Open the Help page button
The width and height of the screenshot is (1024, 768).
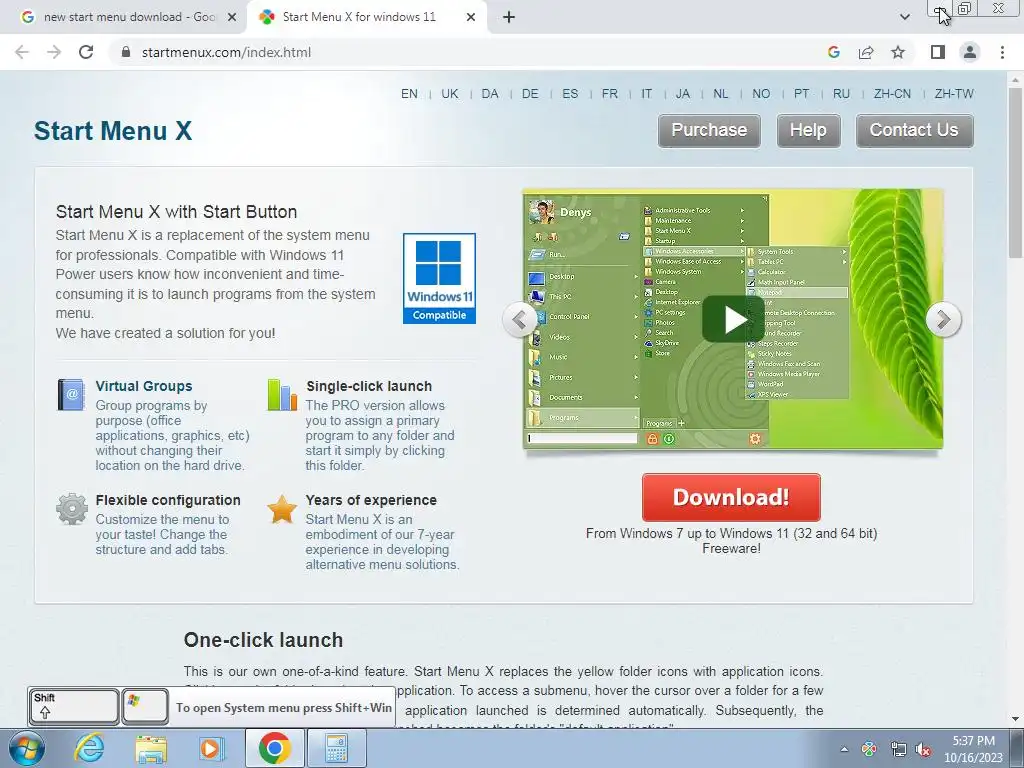(x=808, y=131)
